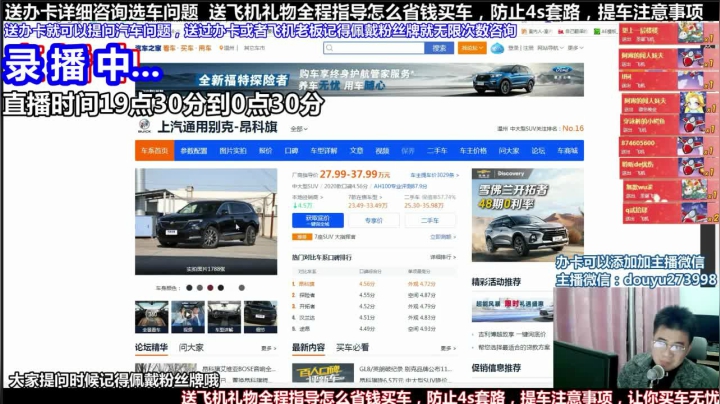The width and height of the screenshot is (720, 404).
Task: Click the blue 搜索 search button
Action: (x=439, y=48)
